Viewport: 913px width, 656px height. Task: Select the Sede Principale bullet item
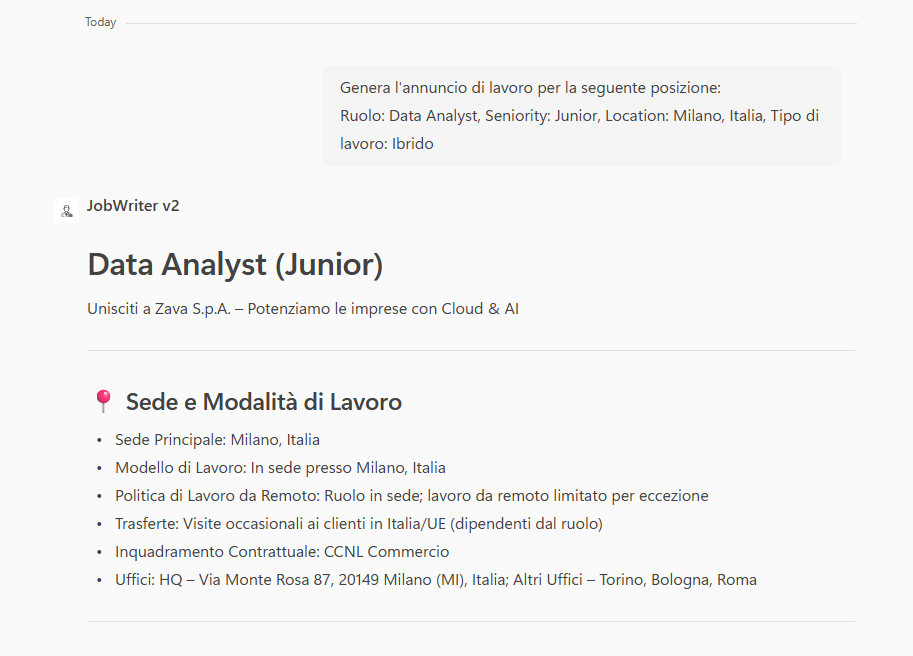point(217,439)
